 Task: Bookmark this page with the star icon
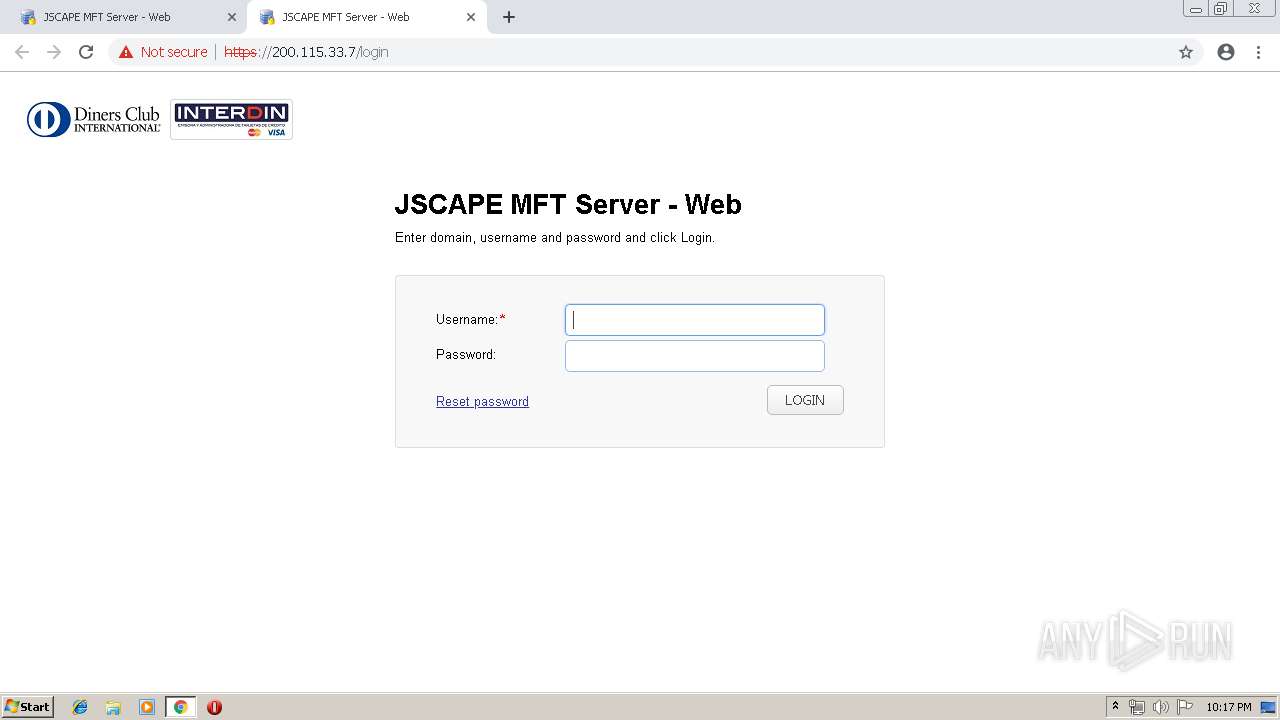pos(1186,52)
